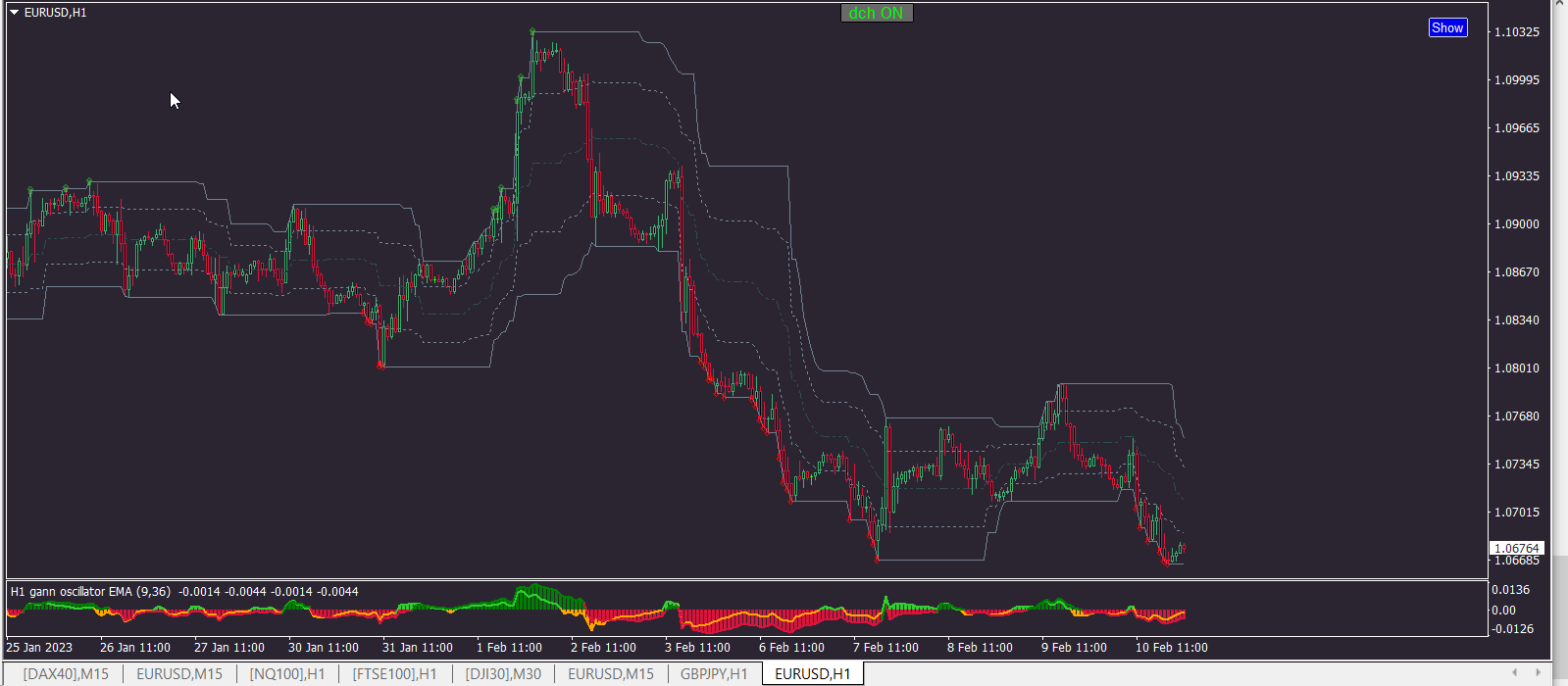This screenshot has width=1568, height=686.
Task: Switch to the GBPJPY,H1 chart tab
Action: tap(714, 673)
